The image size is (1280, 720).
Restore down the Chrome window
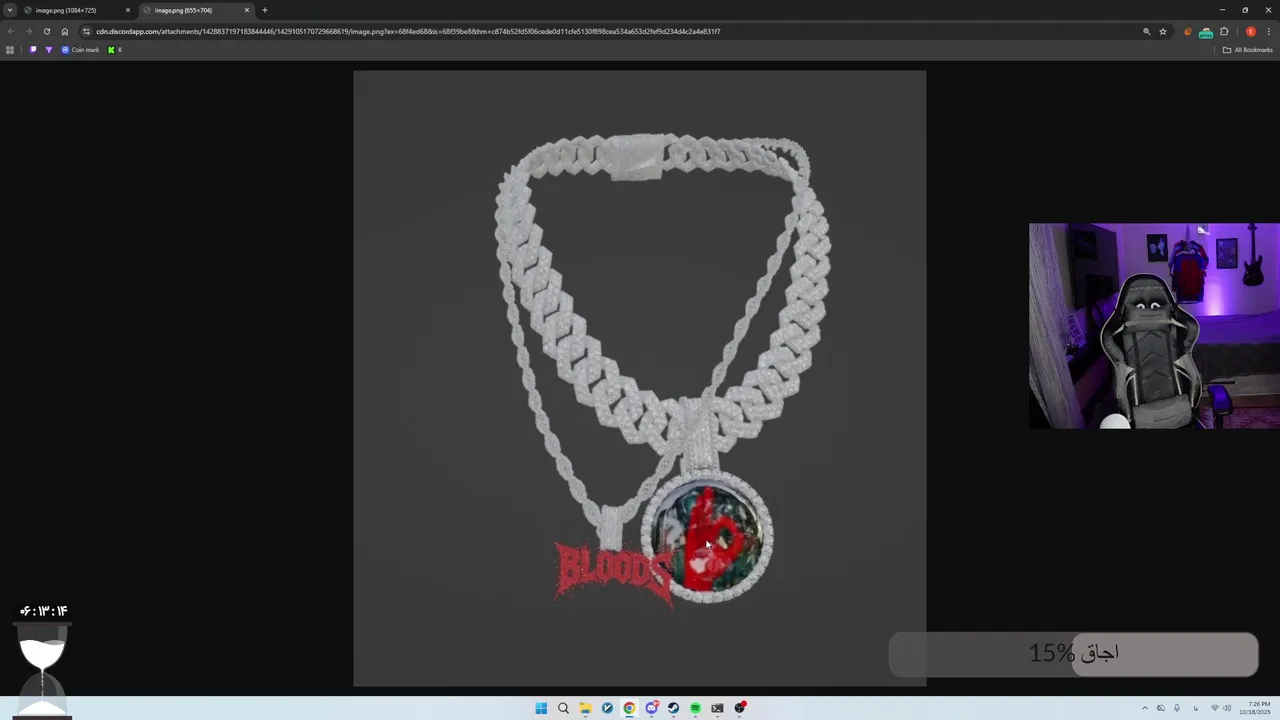pos(1245,10)
